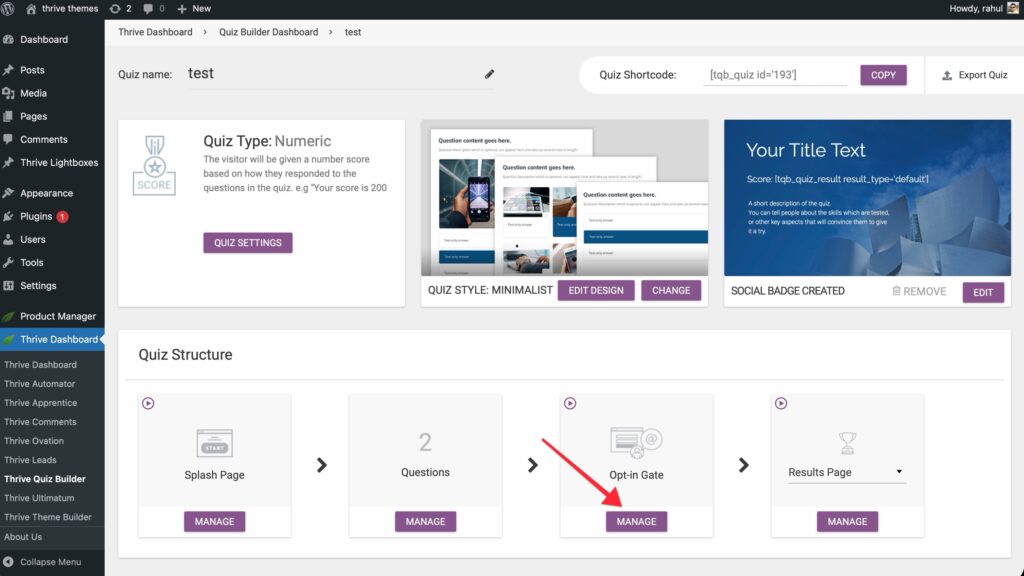Click the quiz shortcode text field
The image size is (1024, 576).
[x=774, y=75]
